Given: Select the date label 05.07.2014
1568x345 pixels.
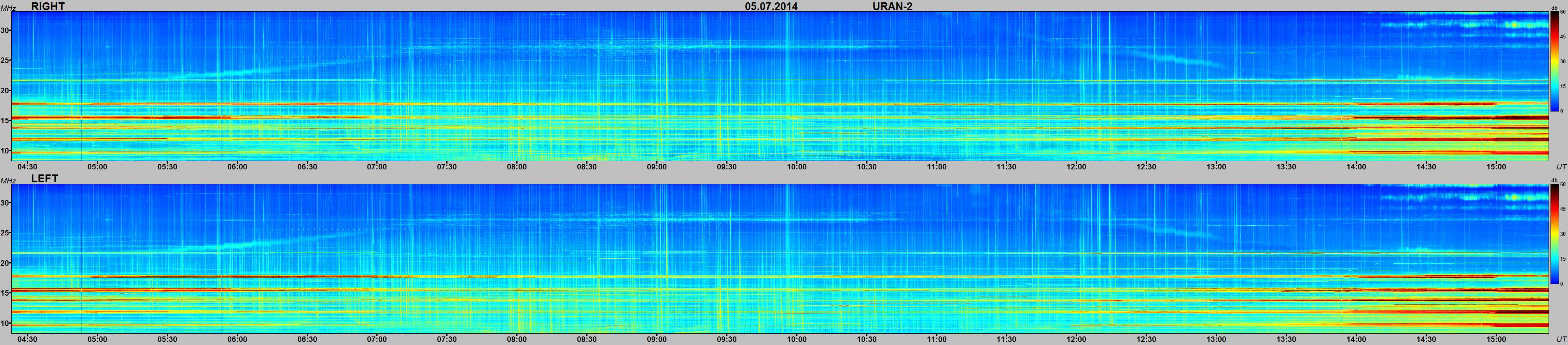Looking at the screenshot, I should [x=771, y=6].
